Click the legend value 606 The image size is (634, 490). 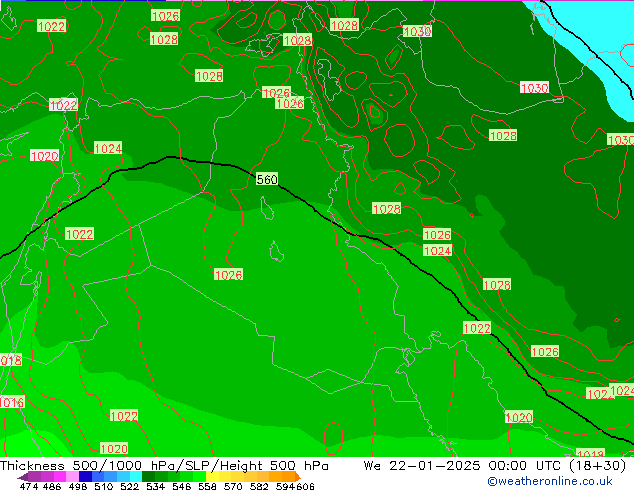pos(305,486)
